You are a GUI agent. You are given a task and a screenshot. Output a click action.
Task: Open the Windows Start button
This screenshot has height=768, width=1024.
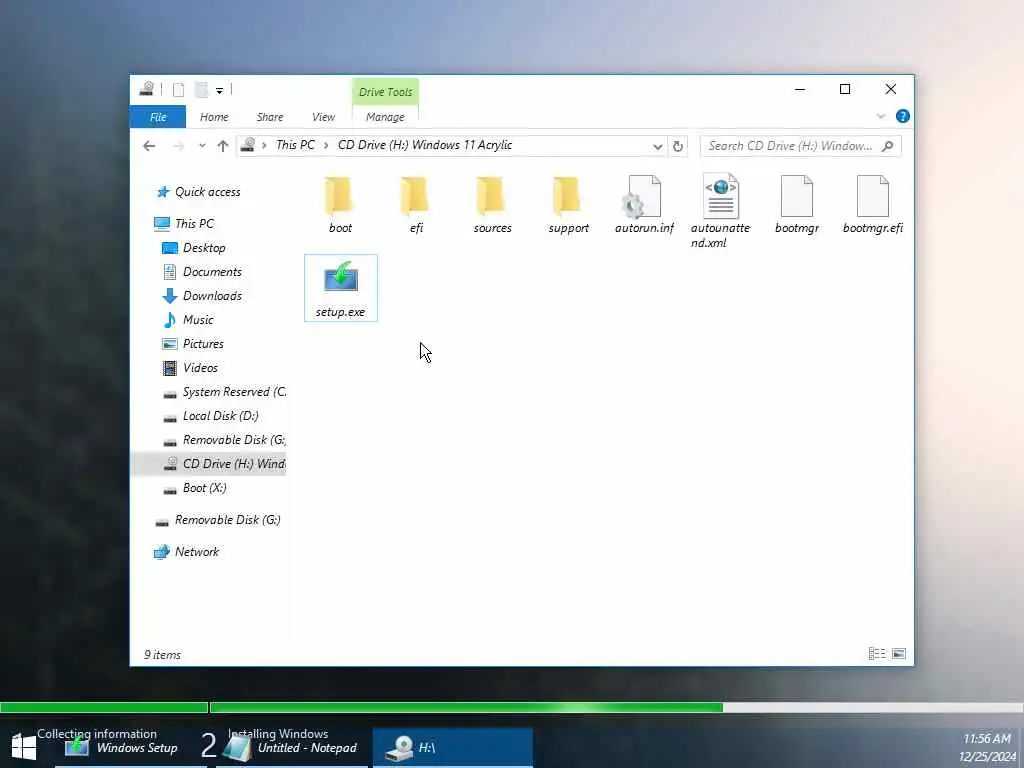(24, 747)
